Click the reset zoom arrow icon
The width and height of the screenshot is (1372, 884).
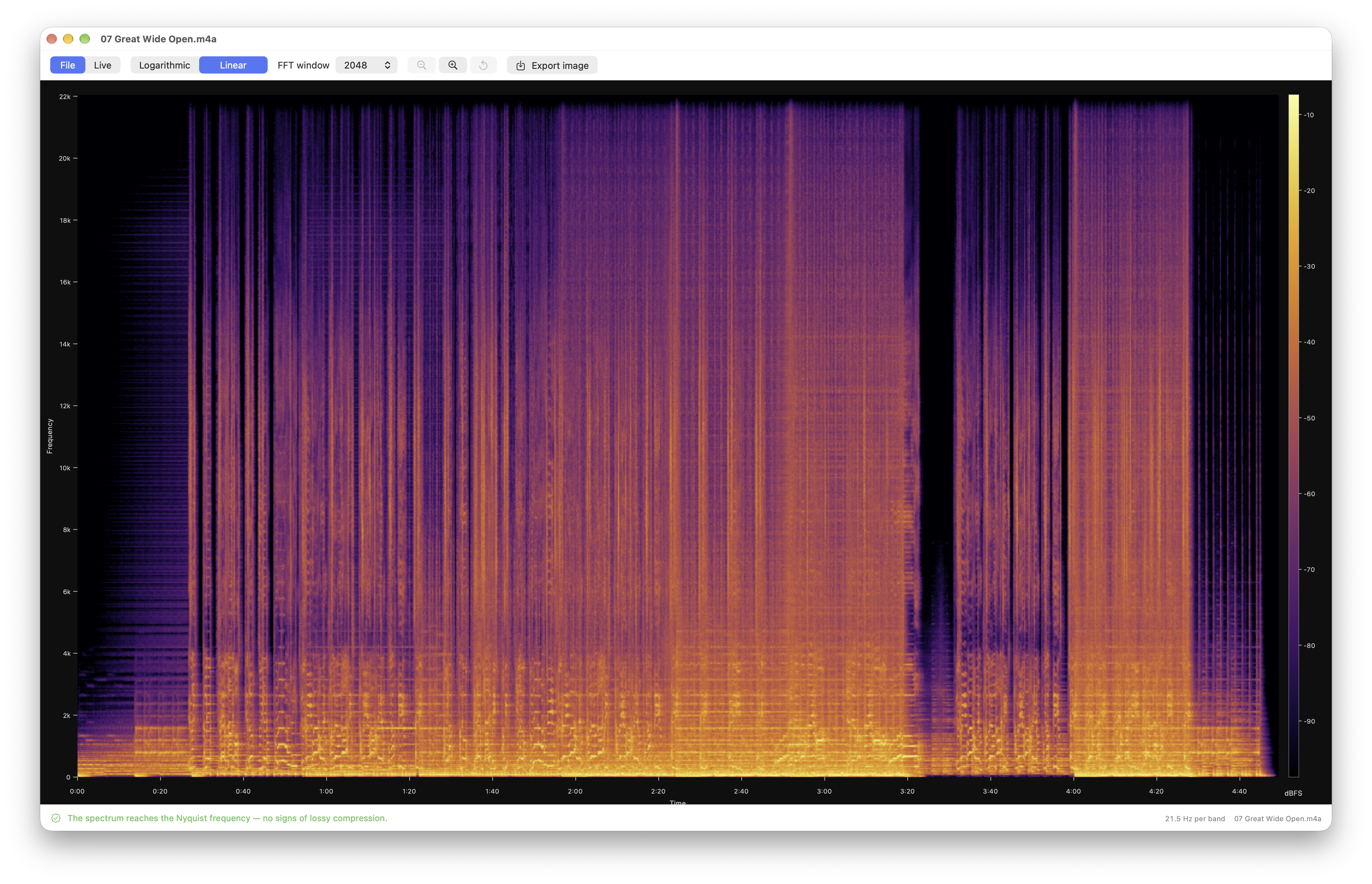(483, 65)
